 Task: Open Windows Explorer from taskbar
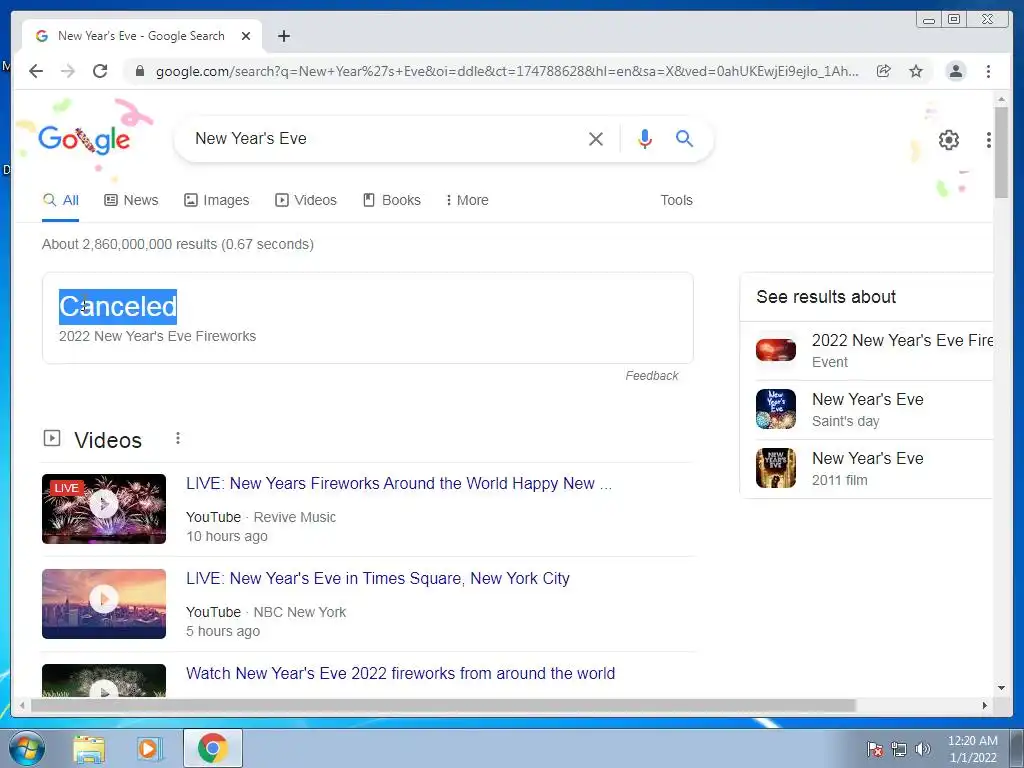[89, 749]
